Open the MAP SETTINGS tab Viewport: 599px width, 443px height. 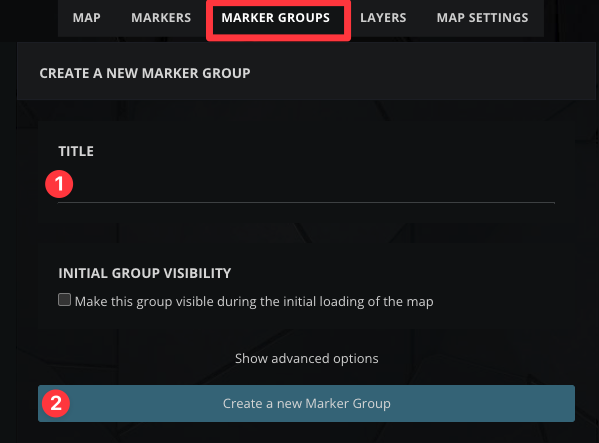coord(482,18)
